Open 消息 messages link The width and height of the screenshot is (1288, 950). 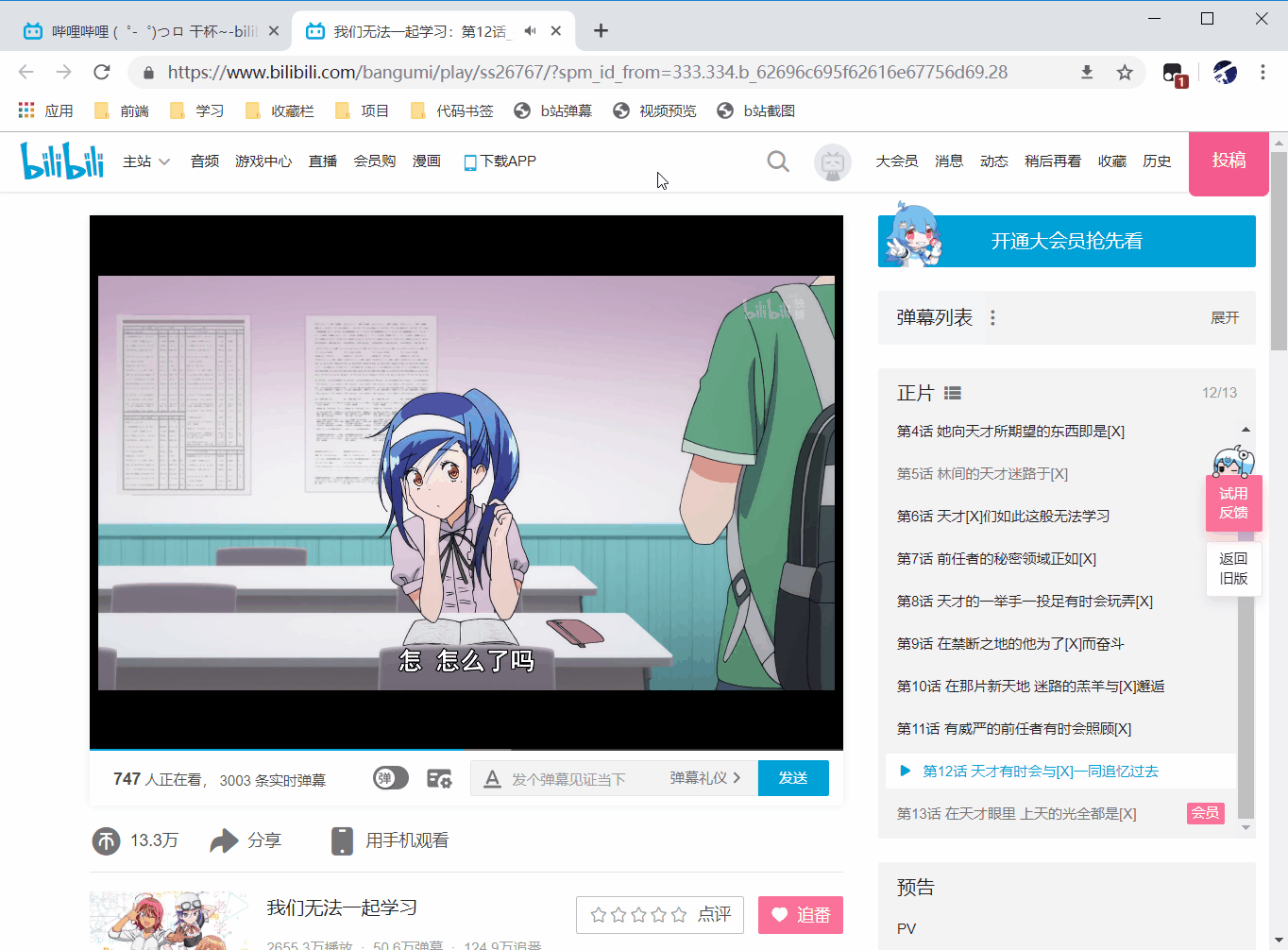[949, 161]
